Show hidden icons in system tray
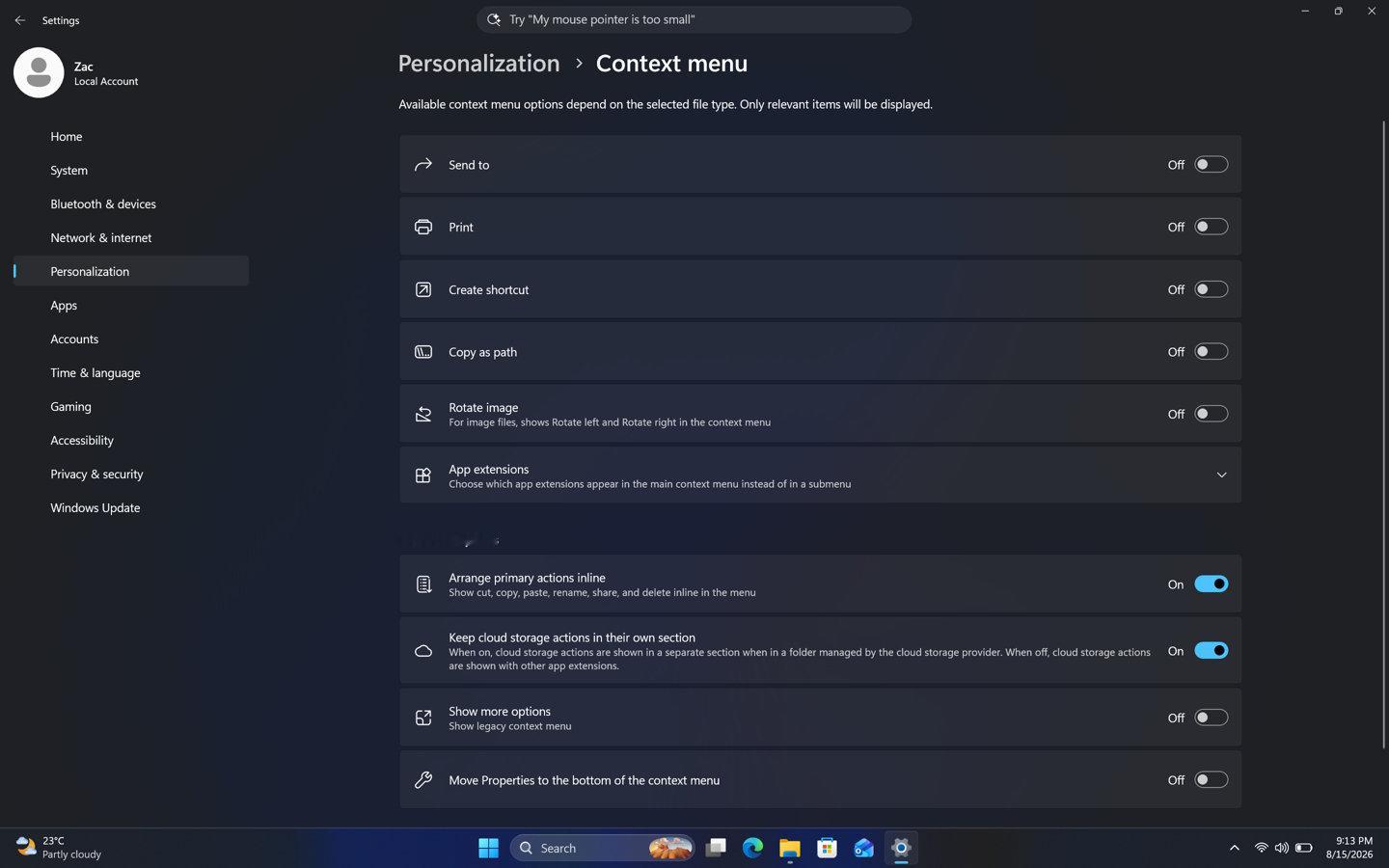Screen dimensions: 1389x868 (1234, 848)
